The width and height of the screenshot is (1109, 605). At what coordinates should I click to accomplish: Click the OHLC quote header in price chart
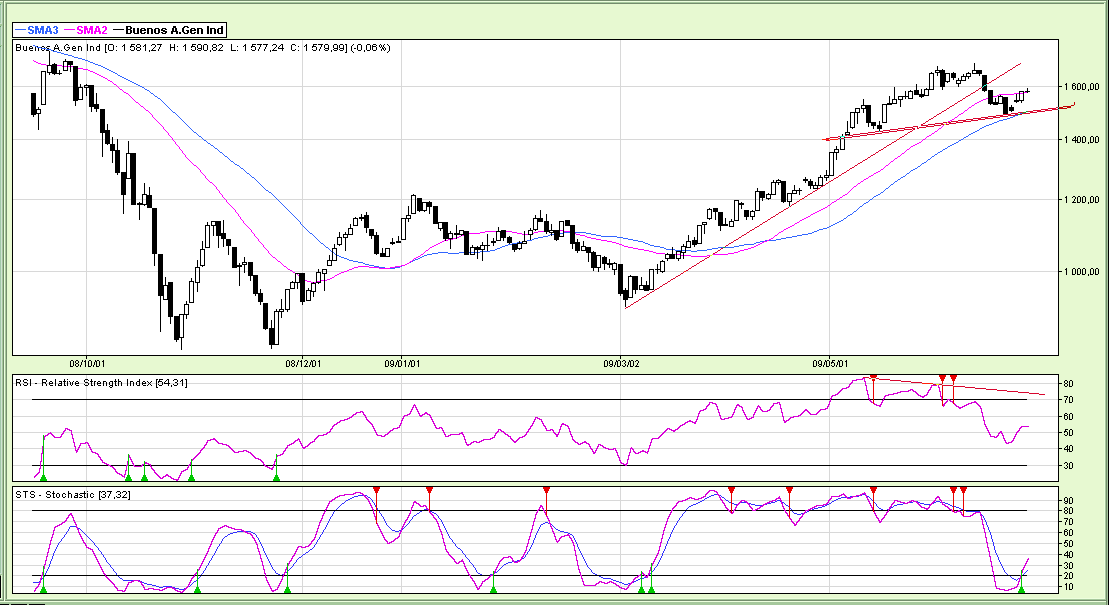[x=203, y=47]
